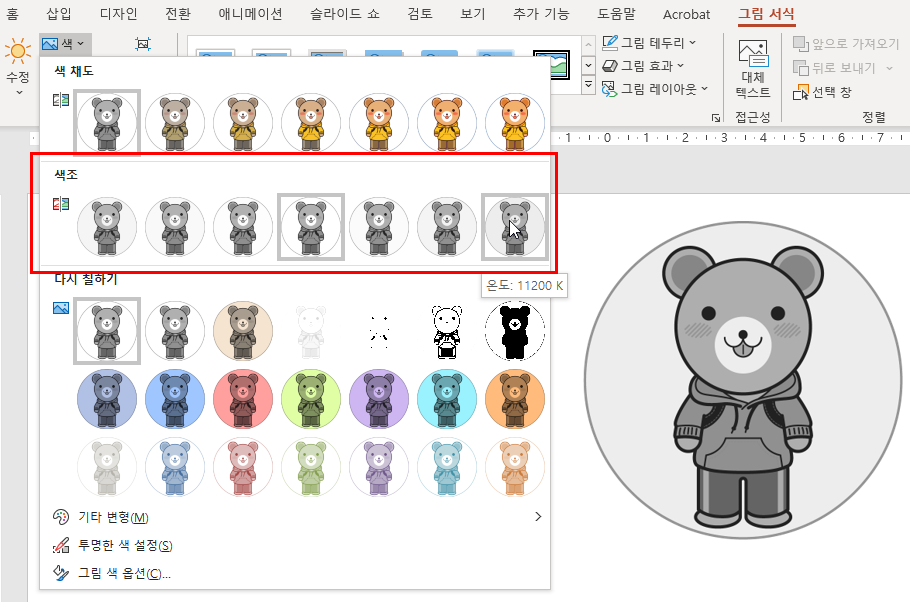Image resolution: width=910 pixels, height=602 pixels.
Task: Click the 앞으로 가져오기 (Bring Forward) icon
Action: point(801,44)
